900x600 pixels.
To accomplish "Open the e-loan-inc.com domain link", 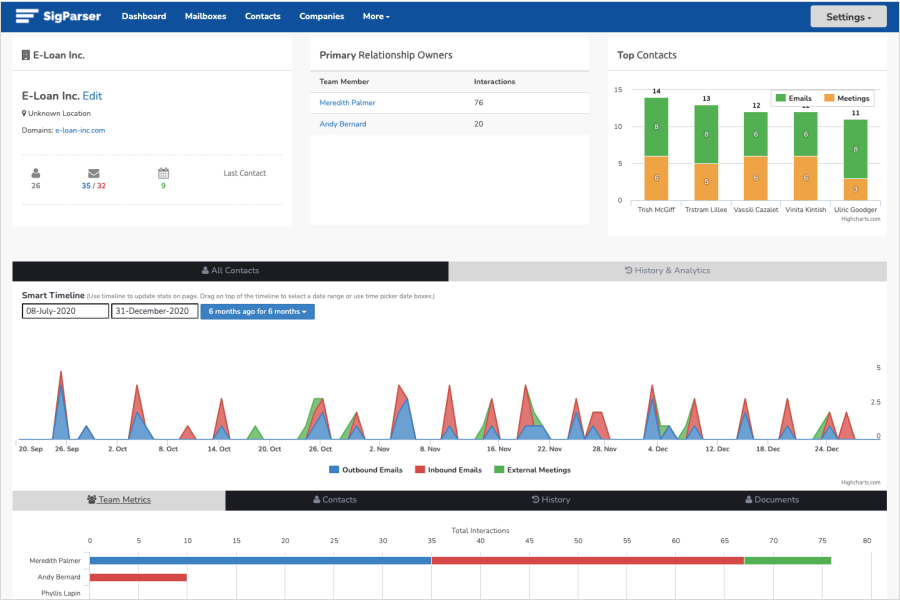I will 80,130.
